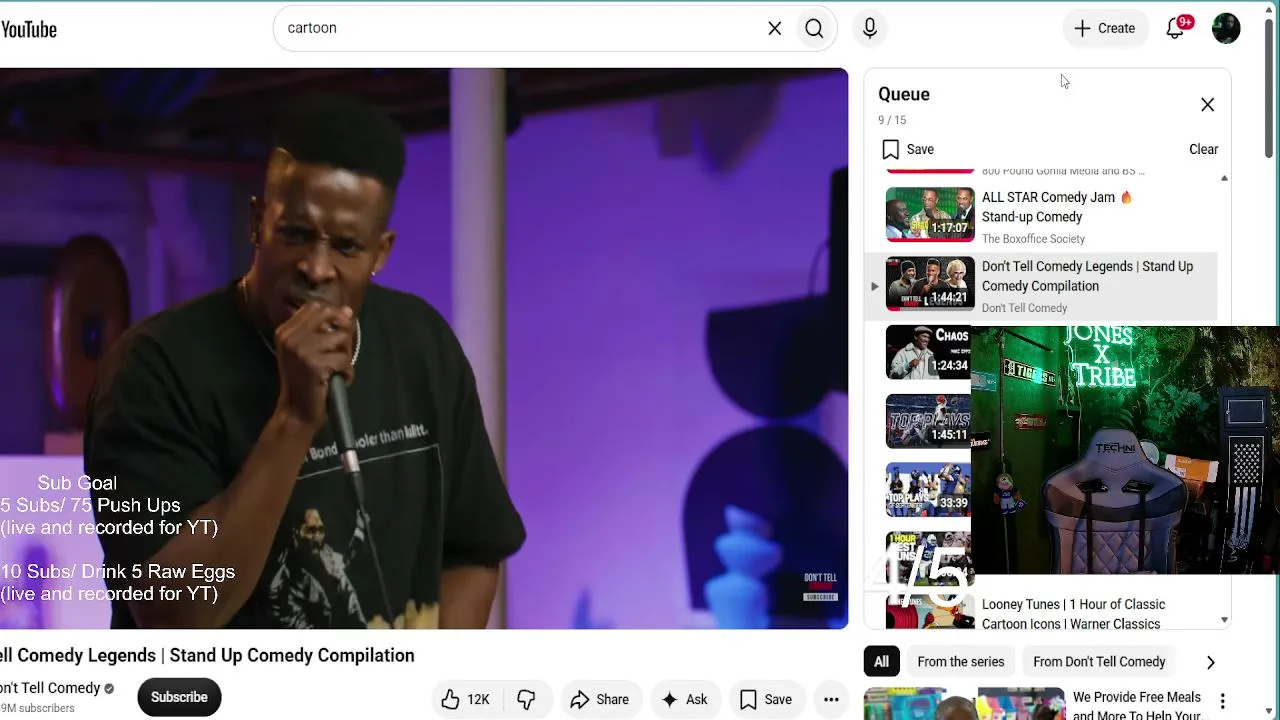1280x720 pixels.
Task: Subscribe to the Don't Tell Comedy channel
Action: click(179, 697)
